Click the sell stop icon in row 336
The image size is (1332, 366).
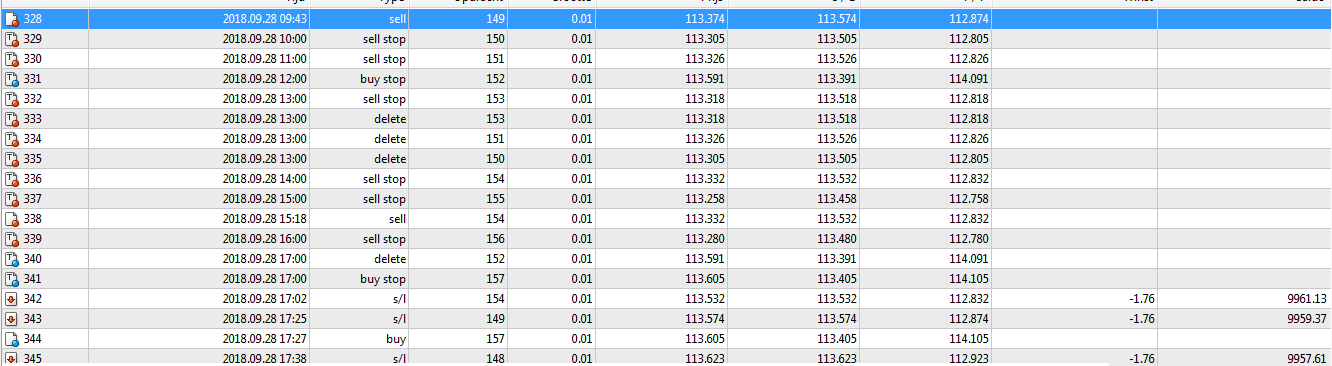point(12,179)
